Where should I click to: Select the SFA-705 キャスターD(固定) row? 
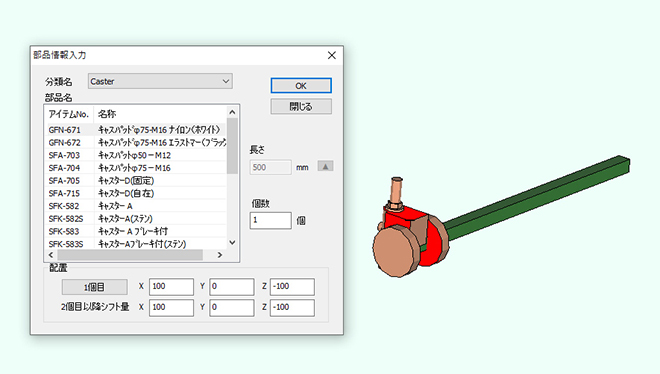click(136, 180)
